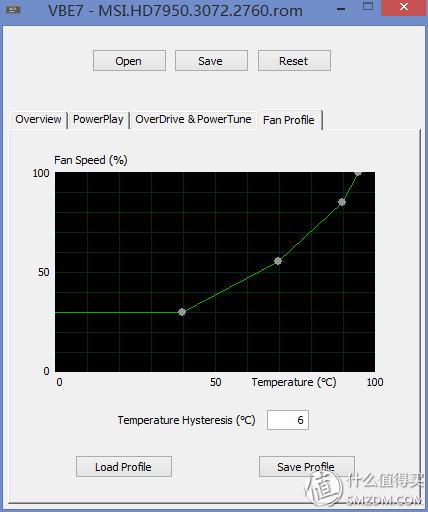Select the Fan Profile tab
The image size is (428, 512).
289,120
